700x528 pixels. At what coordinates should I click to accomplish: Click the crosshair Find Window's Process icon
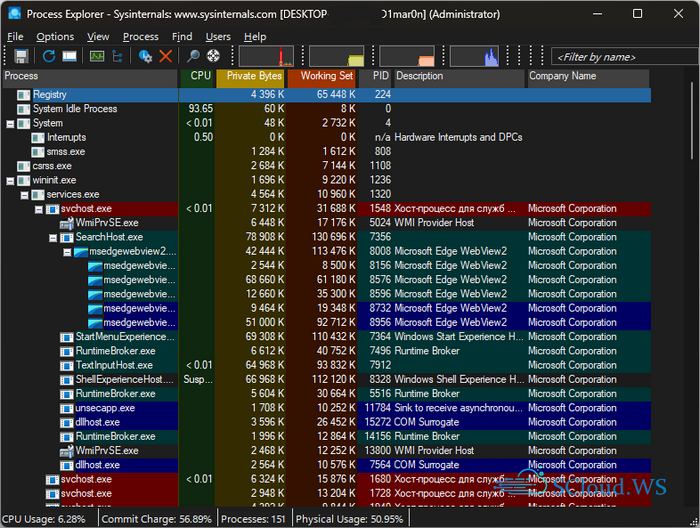pyautogui.click(x=213, y=57)
